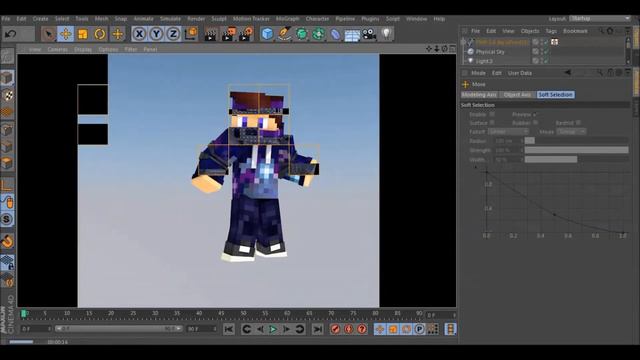Image resolution: width=640 pixels, height=360 pixels.
Task: Open the File menu in main menu bar
Action: [x=6, y=19]
